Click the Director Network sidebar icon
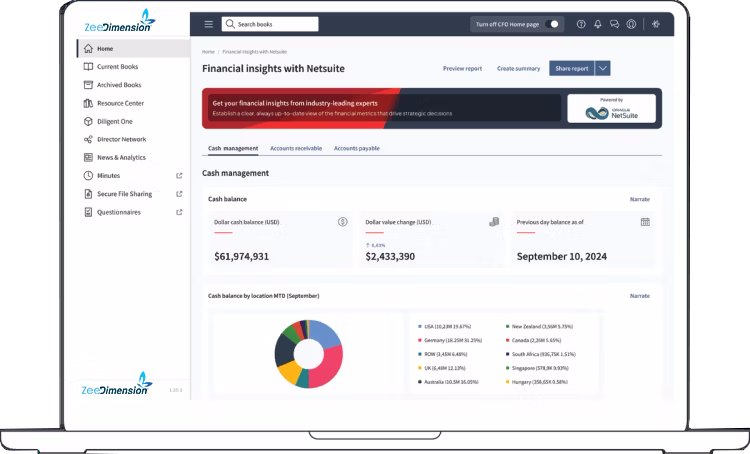 pyautogui.click(x=88, y=139)
